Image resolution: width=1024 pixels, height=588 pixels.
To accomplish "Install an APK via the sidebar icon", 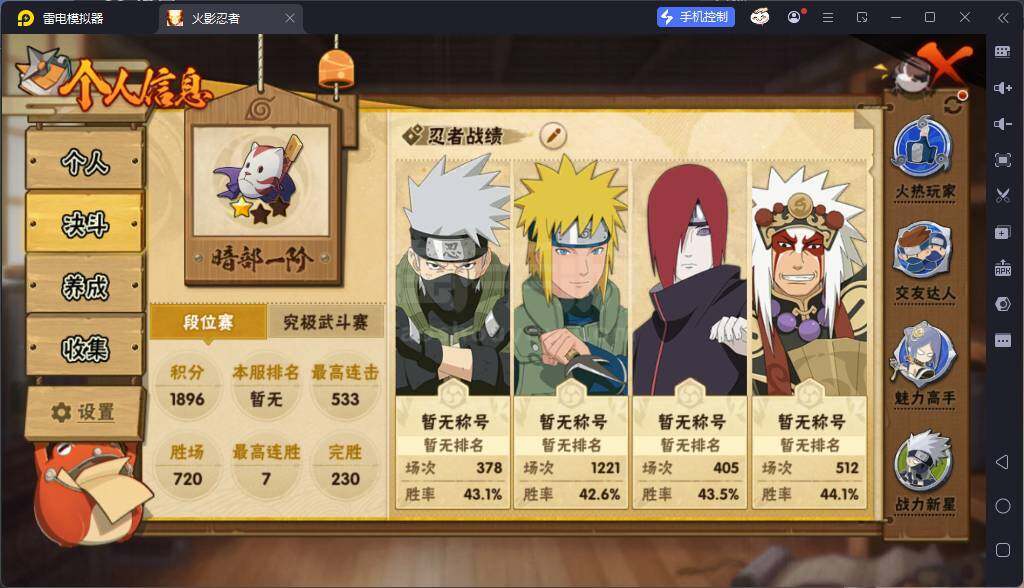I will (1002, 267).
